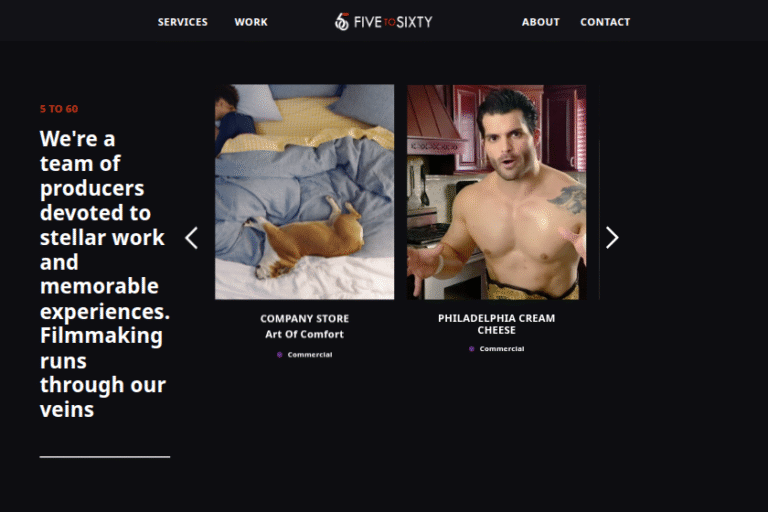Open the Services menu item
Viewport: 768px width, 512px height.
coord(183,22)
